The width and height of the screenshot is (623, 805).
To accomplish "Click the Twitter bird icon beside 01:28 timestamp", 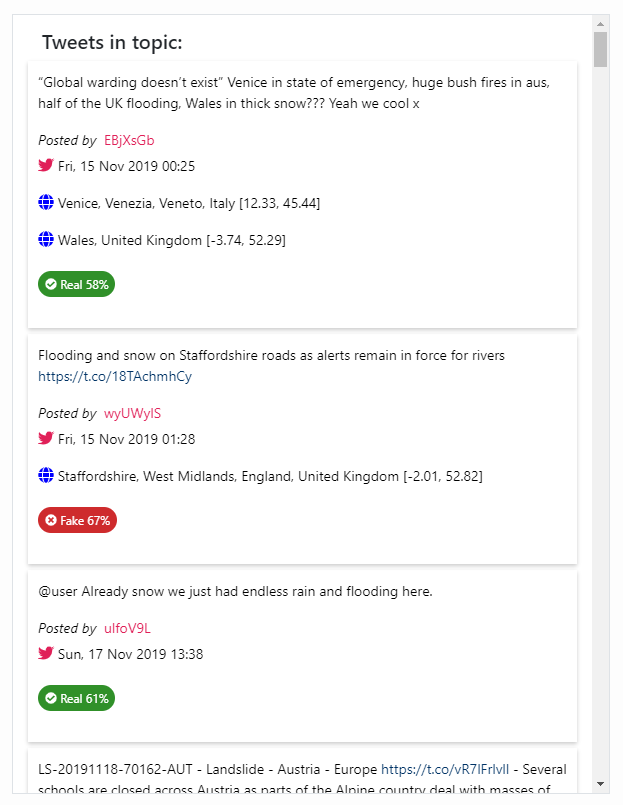I will coord(46,438).
